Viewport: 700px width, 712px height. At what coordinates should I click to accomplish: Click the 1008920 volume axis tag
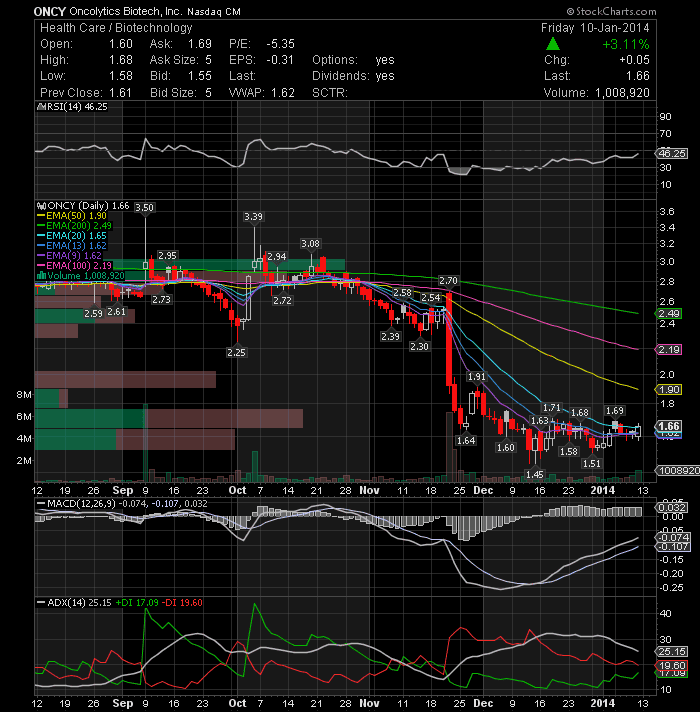coord(678,470)
